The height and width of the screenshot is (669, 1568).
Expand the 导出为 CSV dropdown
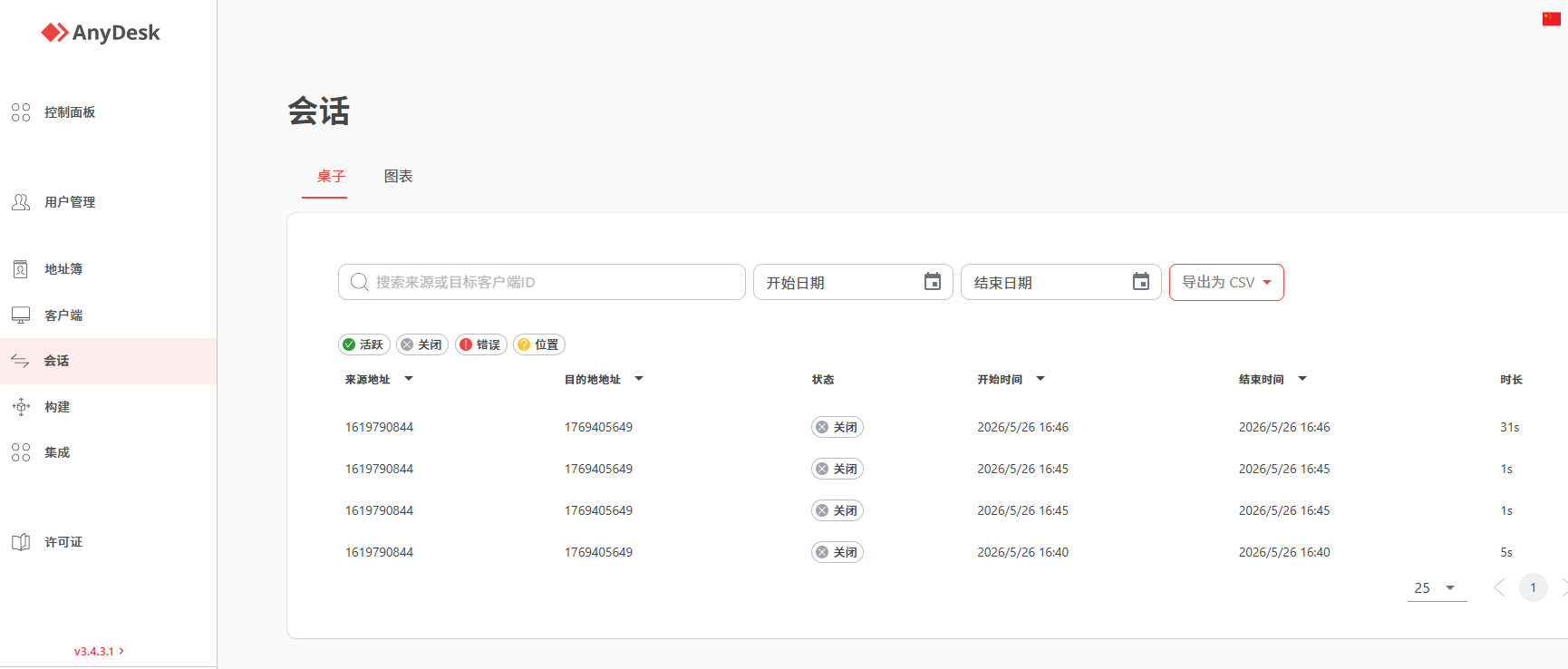click(x=1226, y=282)
